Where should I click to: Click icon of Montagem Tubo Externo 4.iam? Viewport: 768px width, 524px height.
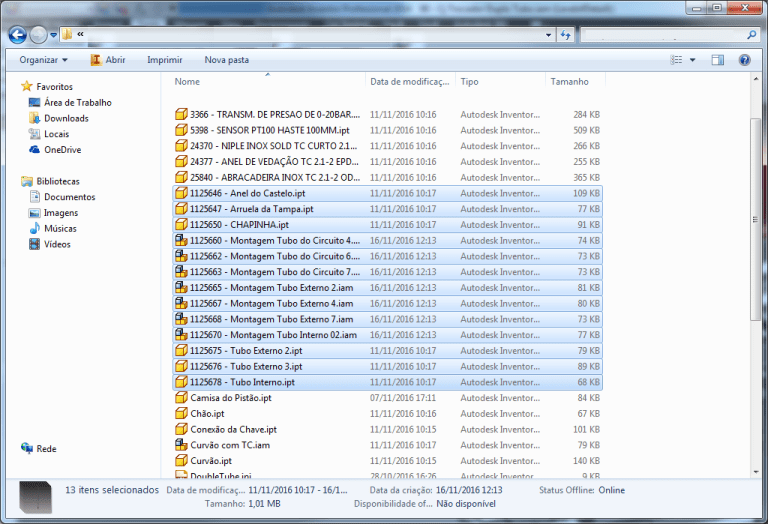[x=181, y=303]
